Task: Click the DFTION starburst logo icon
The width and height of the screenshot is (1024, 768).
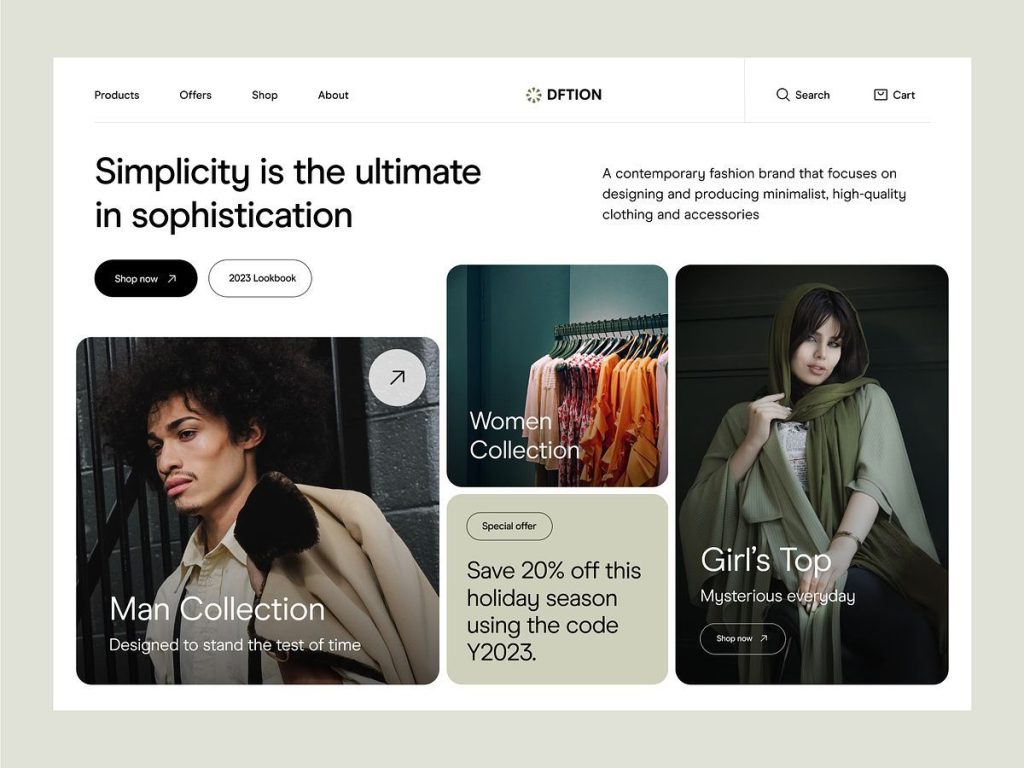Action: (x=533, y=95)
